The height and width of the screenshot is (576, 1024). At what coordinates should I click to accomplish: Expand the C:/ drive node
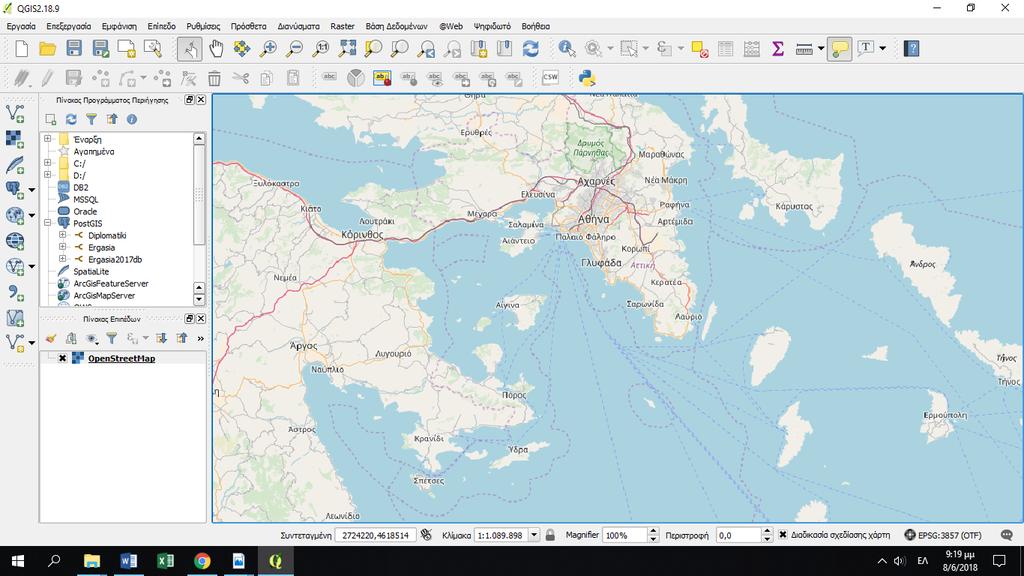click(x=47, y=163)
